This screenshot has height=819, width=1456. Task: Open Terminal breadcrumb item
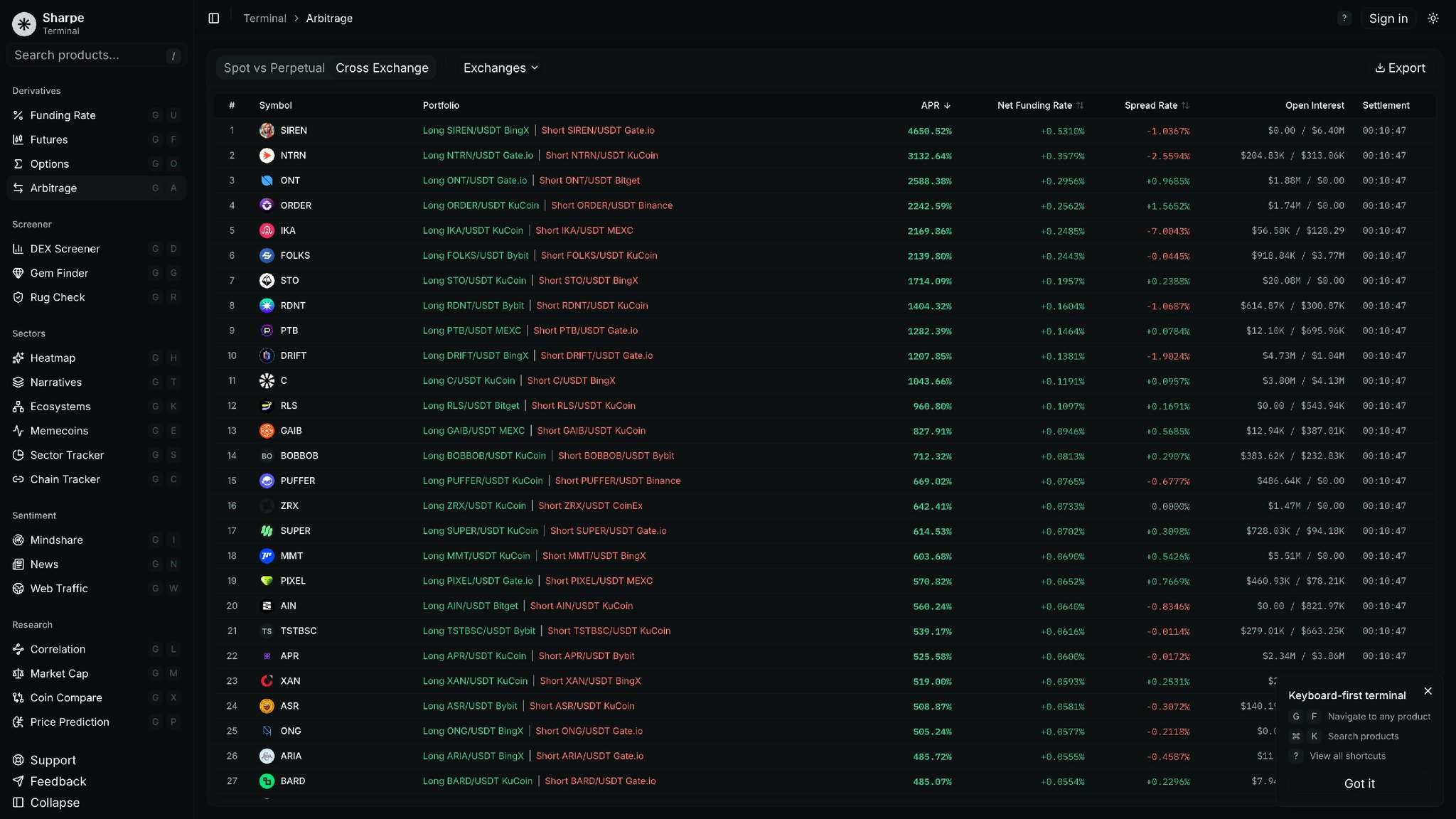tap(264, 18)
